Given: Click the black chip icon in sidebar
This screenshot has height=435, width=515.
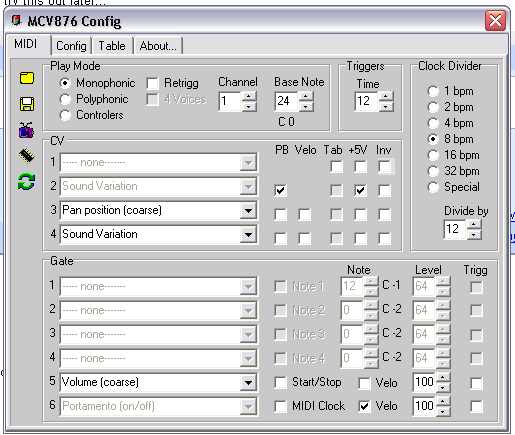Looking at the screenshot, I should [x=27, y=156].
